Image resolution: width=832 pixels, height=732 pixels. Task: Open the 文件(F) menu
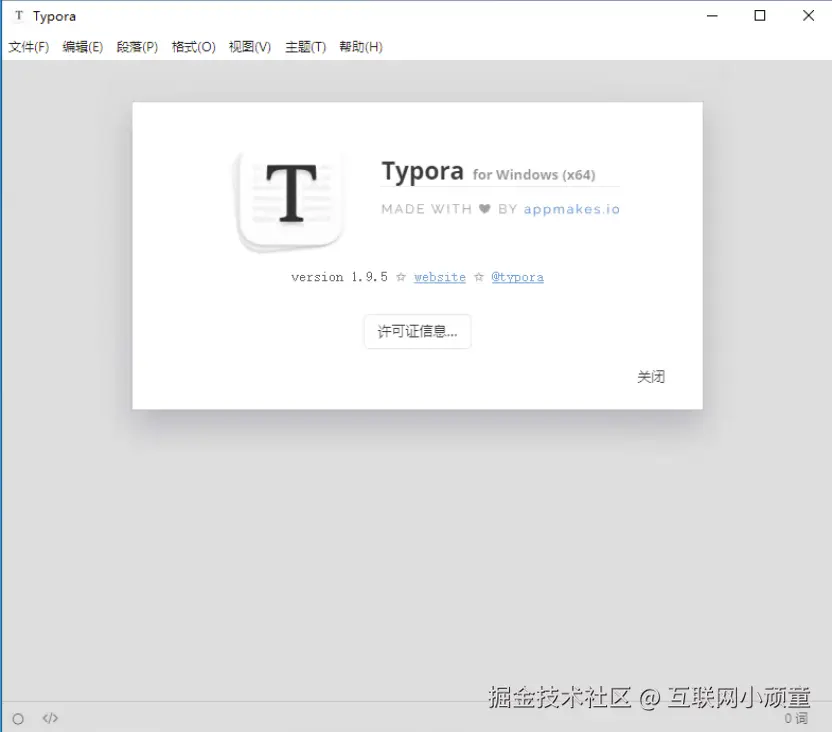29,47
